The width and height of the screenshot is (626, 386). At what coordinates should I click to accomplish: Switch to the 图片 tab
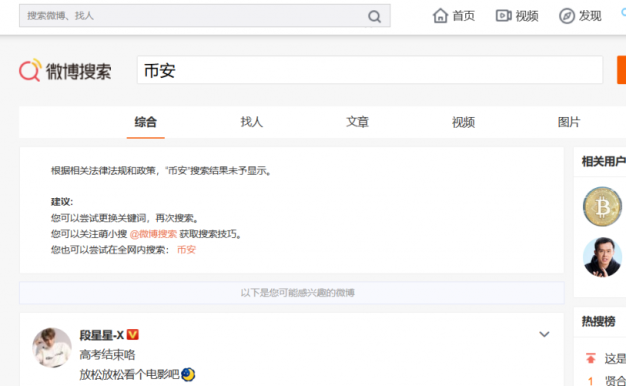point(569,122)
